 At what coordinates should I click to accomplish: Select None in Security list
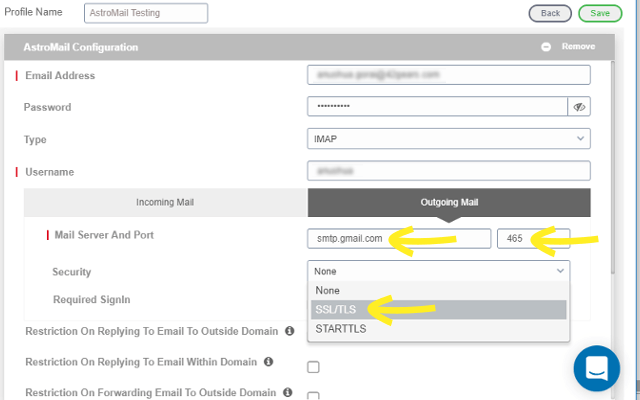438,290
